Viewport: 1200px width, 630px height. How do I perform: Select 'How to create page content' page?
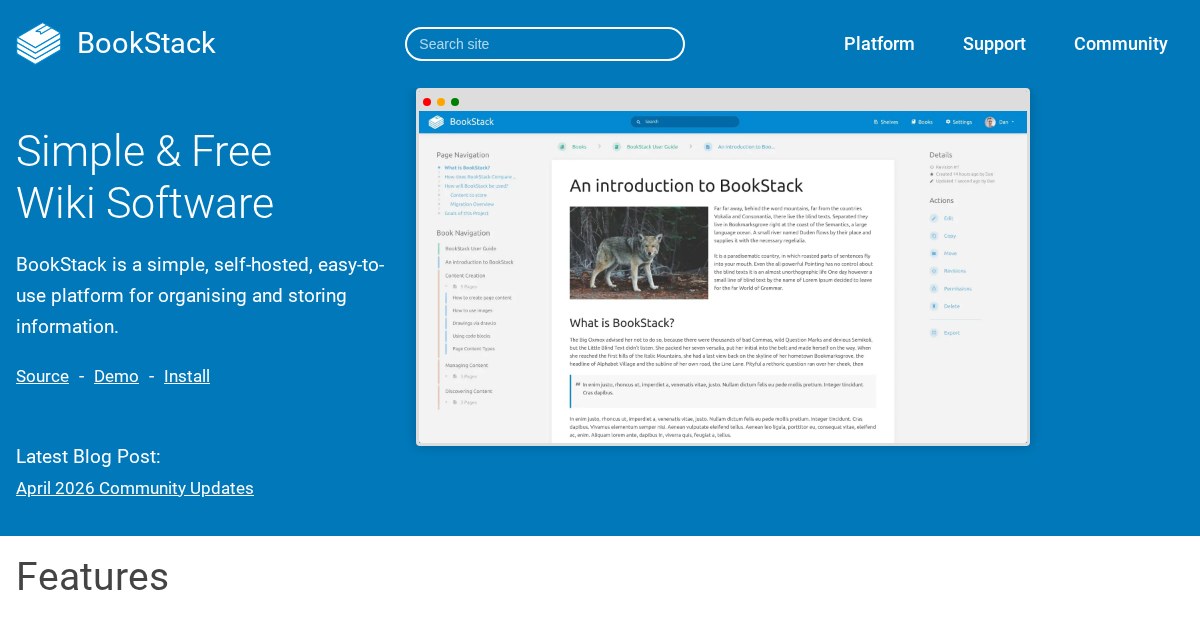pos(482,298)
